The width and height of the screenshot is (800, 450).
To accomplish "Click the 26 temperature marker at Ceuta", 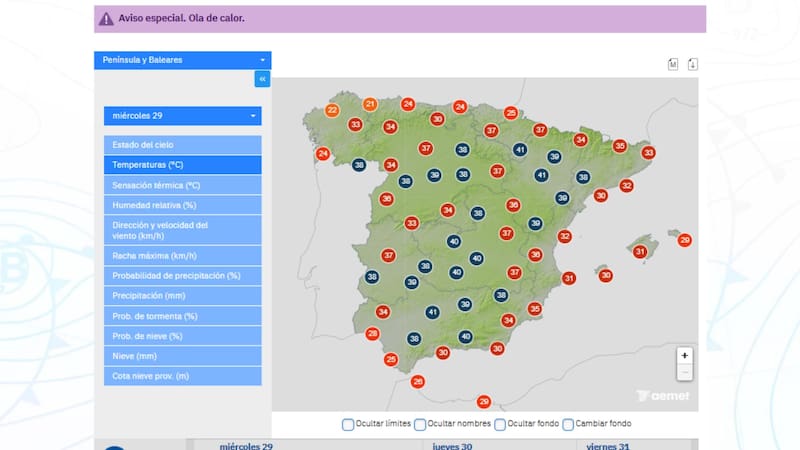I will click(417, 382).
